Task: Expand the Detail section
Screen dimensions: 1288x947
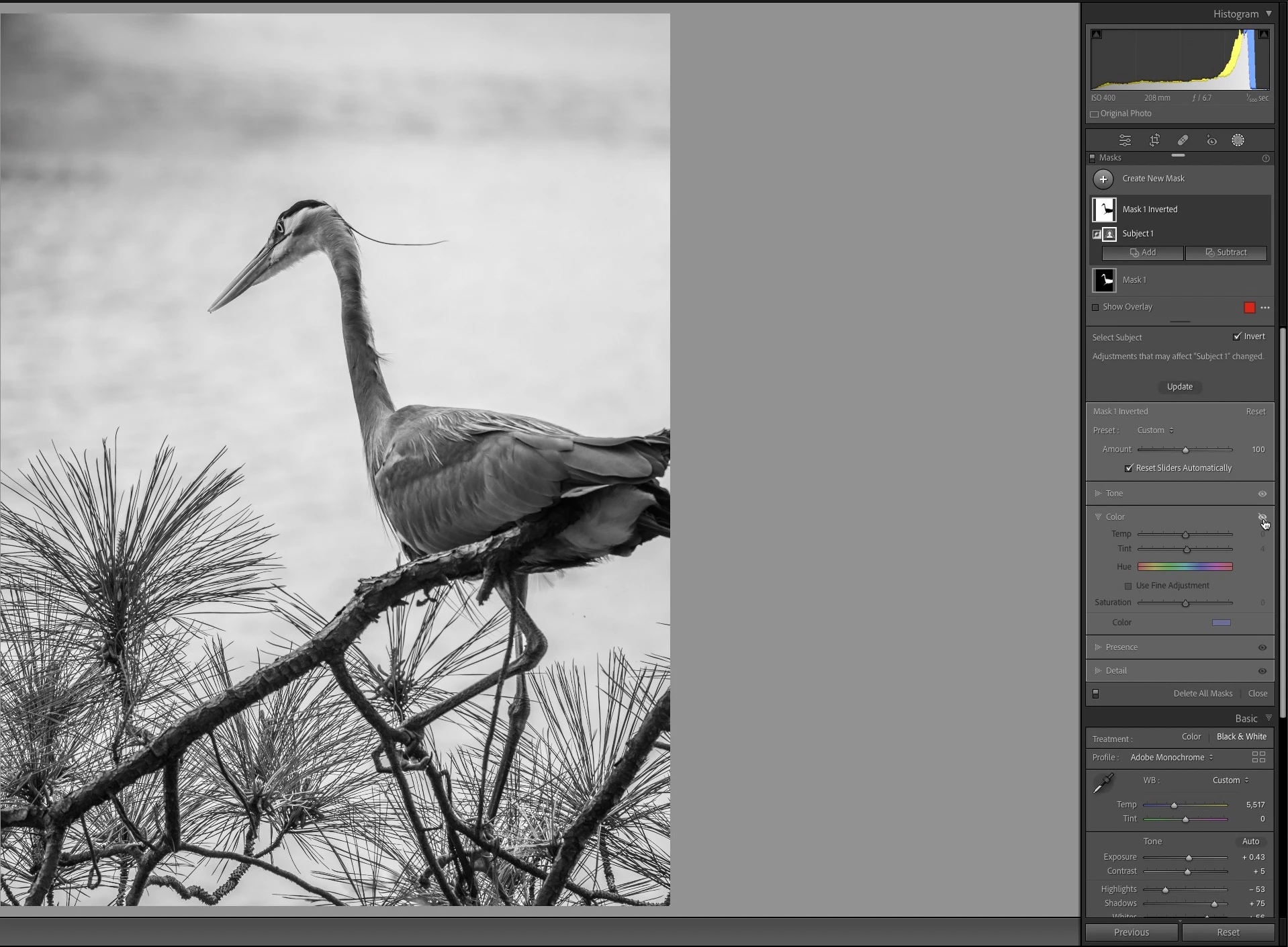Action: coord(1098,671)
